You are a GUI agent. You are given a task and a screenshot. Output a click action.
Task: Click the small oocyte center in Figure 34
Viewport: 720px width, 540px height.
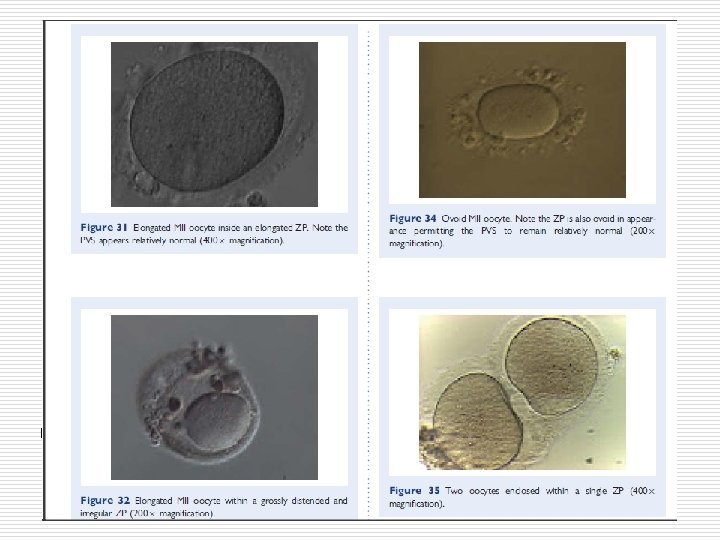pyautogui.click(x=518, y=112)
